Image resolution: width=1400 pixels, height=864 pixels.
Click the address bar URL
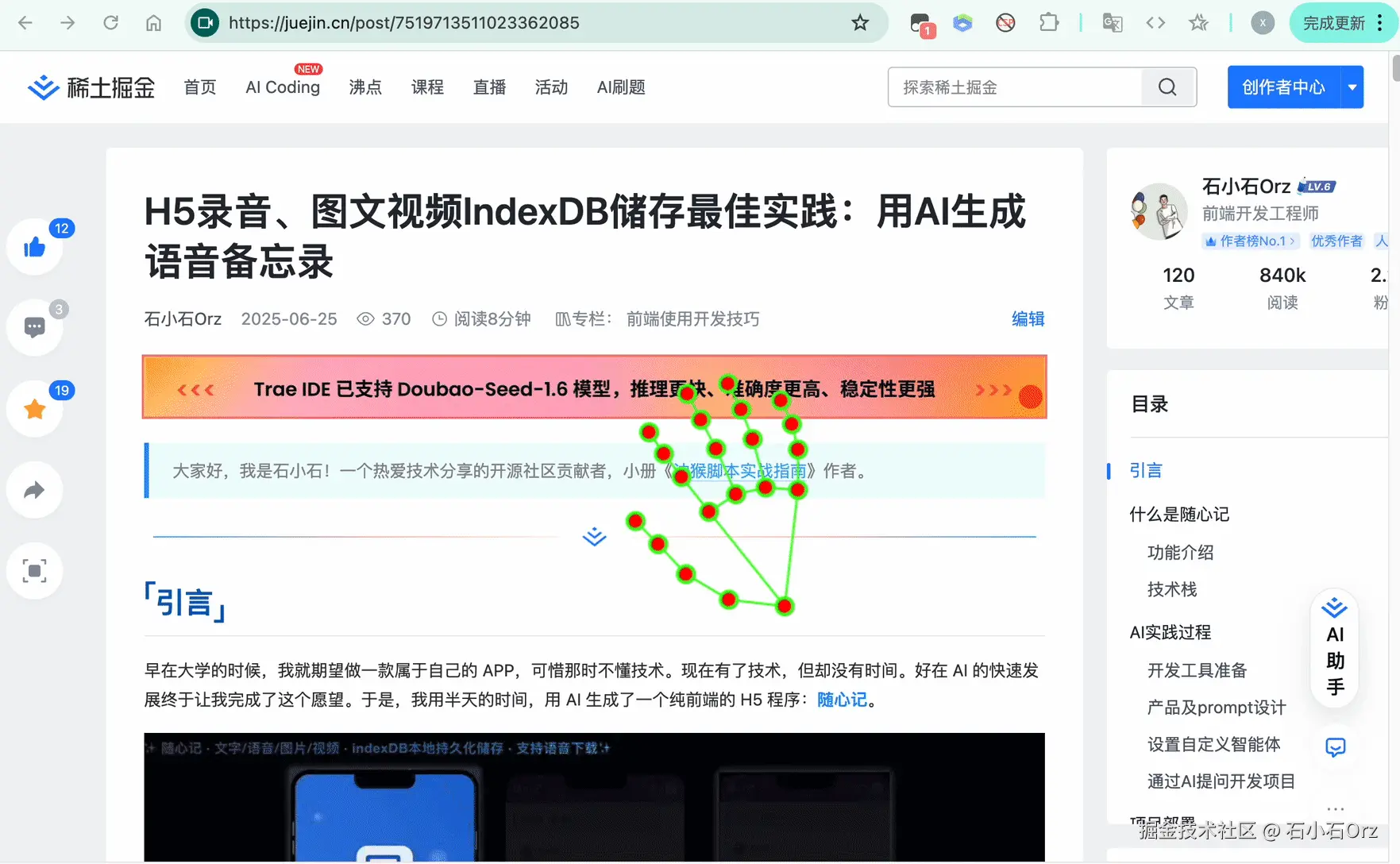(404, 23)
